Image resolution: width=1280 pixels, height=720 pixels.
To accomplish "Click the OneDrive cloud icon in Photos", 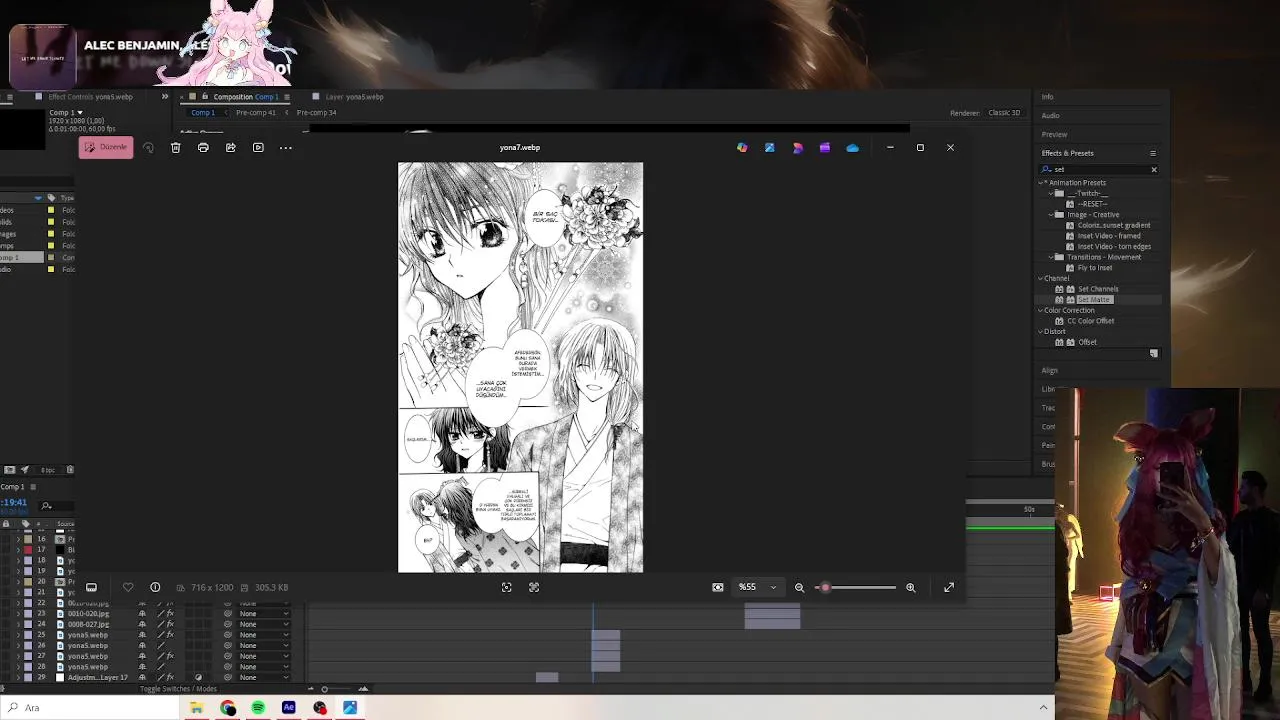I will [852, 148].
